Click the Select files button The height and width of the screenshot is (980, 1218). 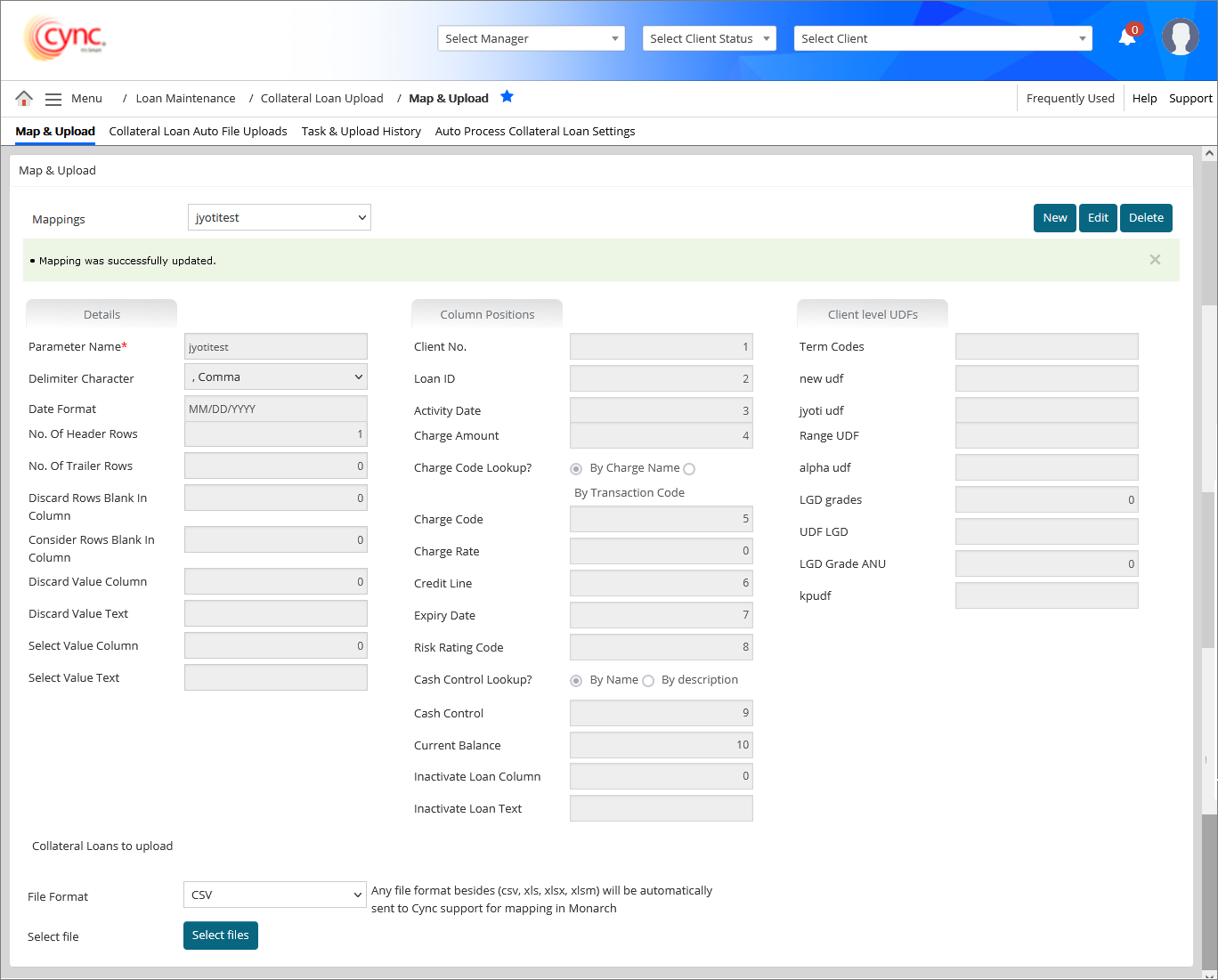220,935
